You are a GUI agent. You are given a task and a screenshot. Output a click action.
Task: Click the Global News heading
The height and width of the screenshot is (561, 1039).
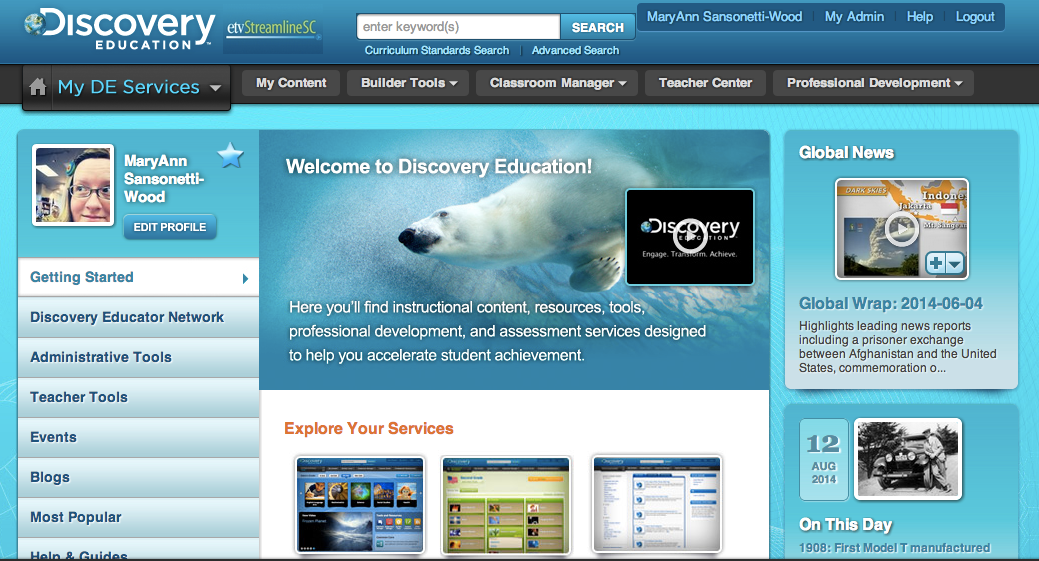(x=846, y=153)
